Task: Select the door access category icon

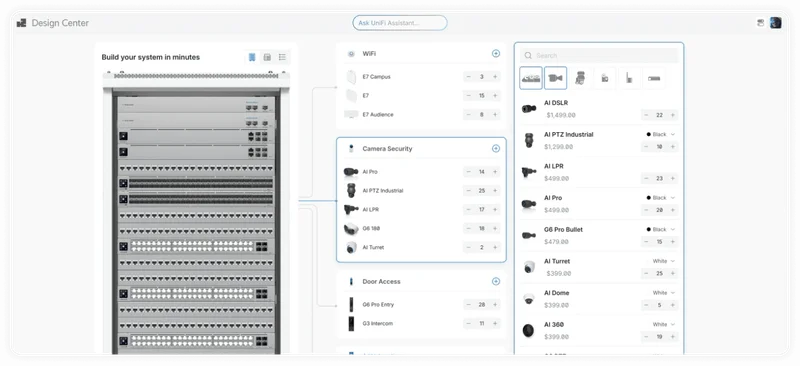Action: [x=605, y=78]
